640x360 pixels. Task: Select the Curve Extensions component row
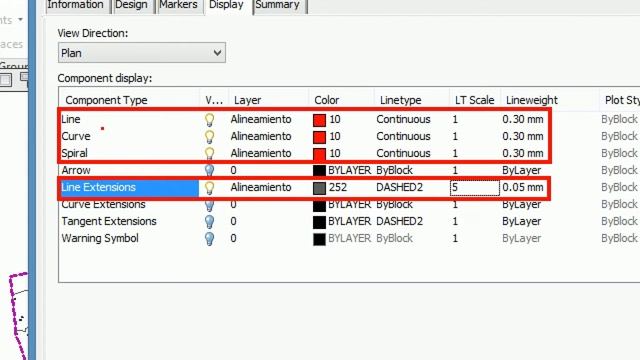point(103,204)
